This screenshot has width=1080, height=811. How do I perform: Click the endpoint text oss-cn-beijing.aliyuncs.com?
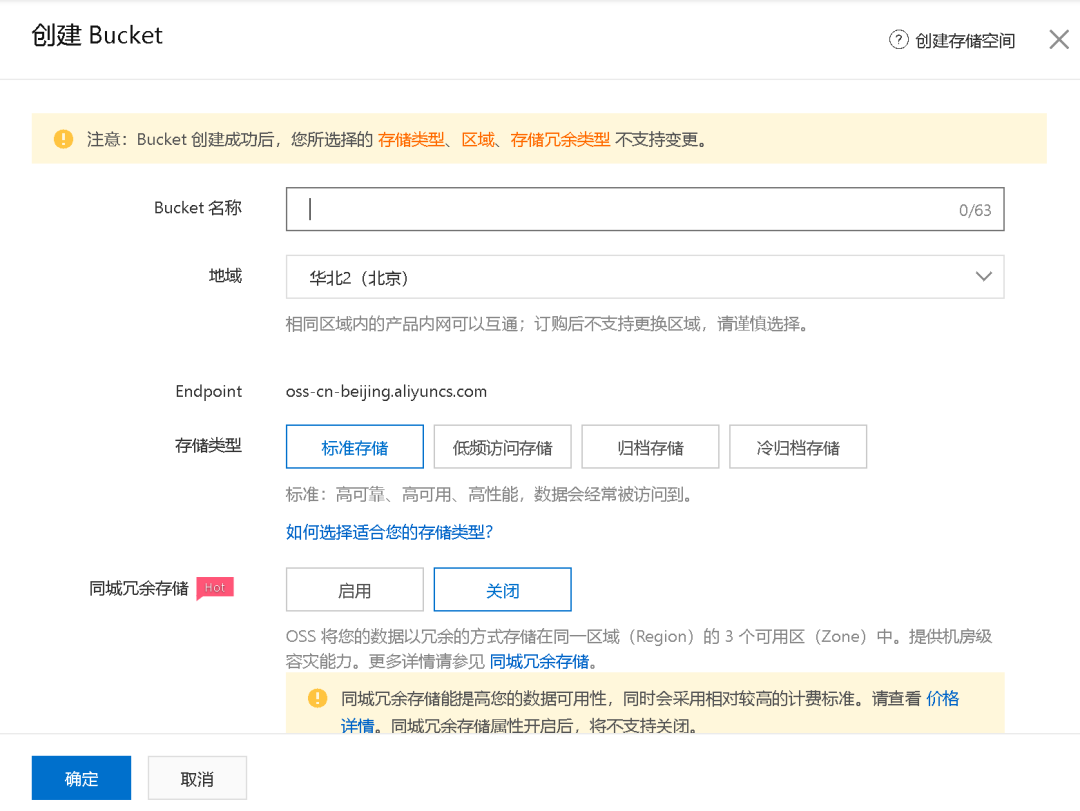(x=386, y=391)
